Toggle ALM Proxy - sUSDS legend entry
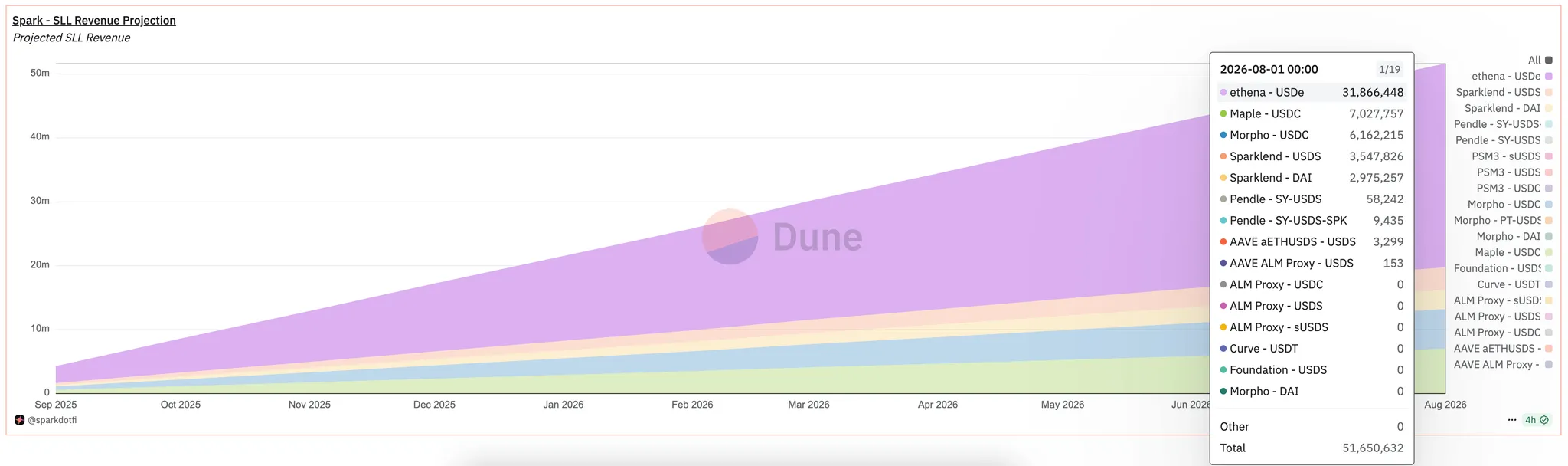This screenshot has height=466, width=1568. [1497, 300]
